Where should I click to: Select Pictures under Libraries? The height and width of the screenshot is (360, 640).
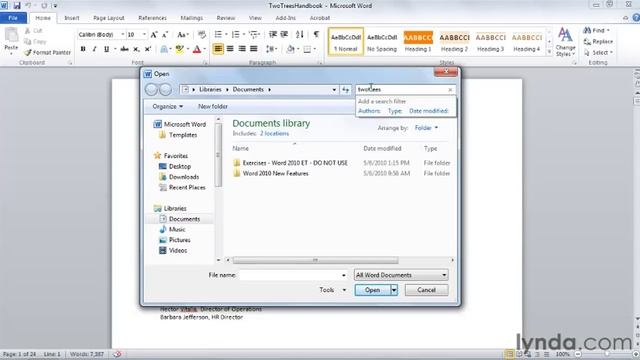(x=175, y=240)
